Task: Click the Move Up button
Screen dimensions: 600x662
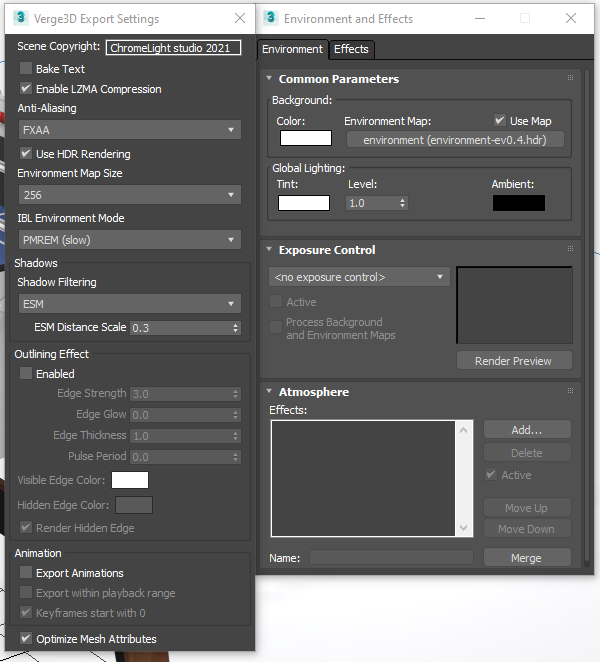Action: 527,507
